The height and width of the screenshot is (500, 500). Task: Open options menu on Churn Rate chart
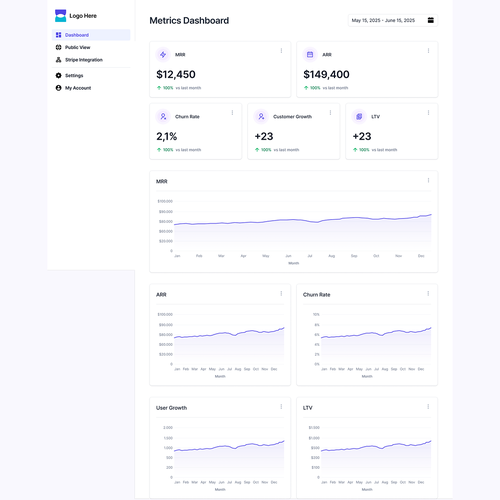(428, 293)
